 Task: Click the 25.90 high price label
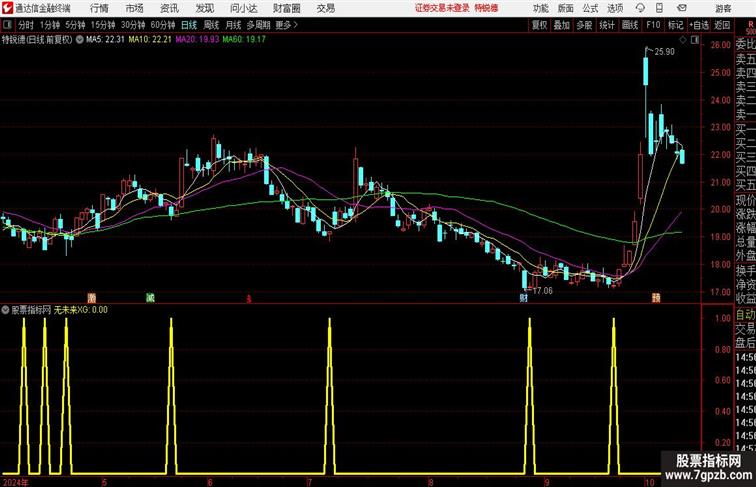pyautogui.click(x=664, y=52)
